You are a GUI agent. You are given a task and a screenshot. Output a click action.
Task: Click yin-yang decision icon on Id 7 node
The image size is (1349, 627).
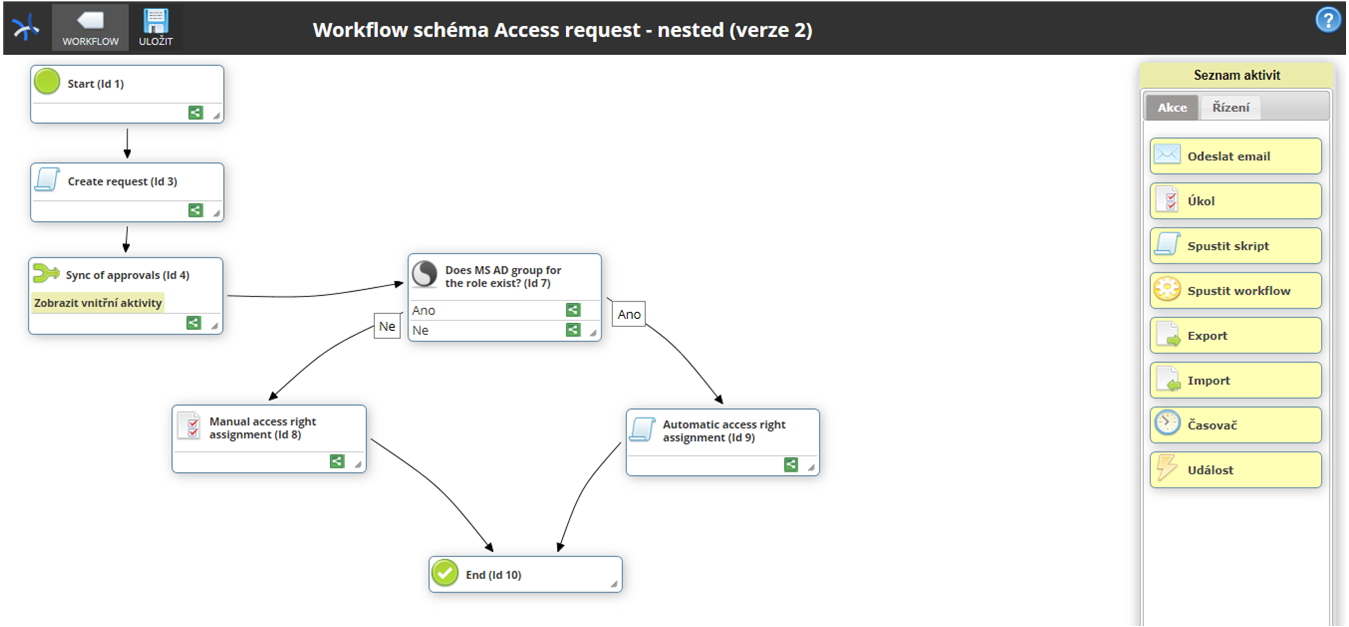pos(425,274)
